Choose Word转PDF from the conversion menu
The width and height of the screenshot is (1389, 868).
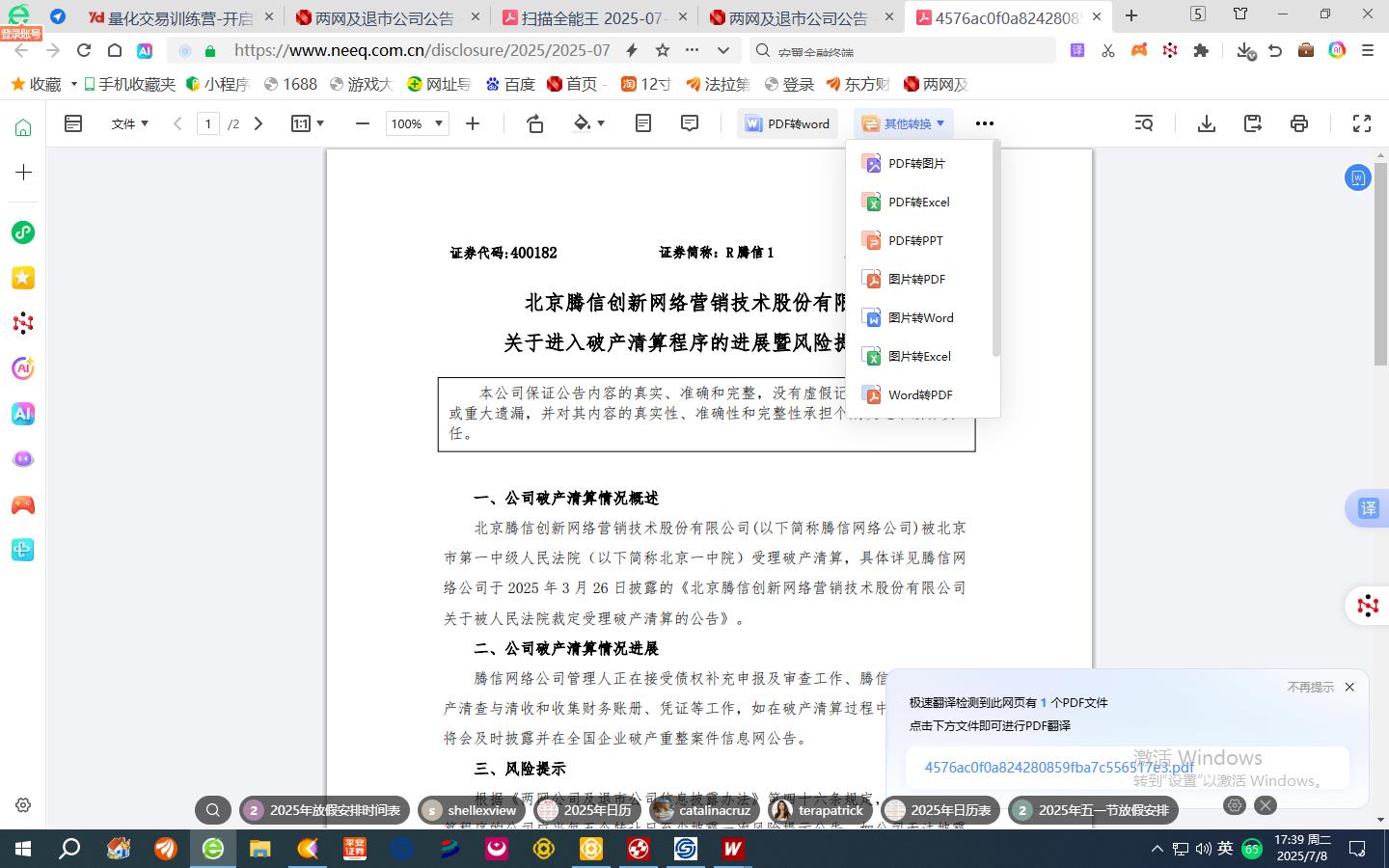[919, 395]
